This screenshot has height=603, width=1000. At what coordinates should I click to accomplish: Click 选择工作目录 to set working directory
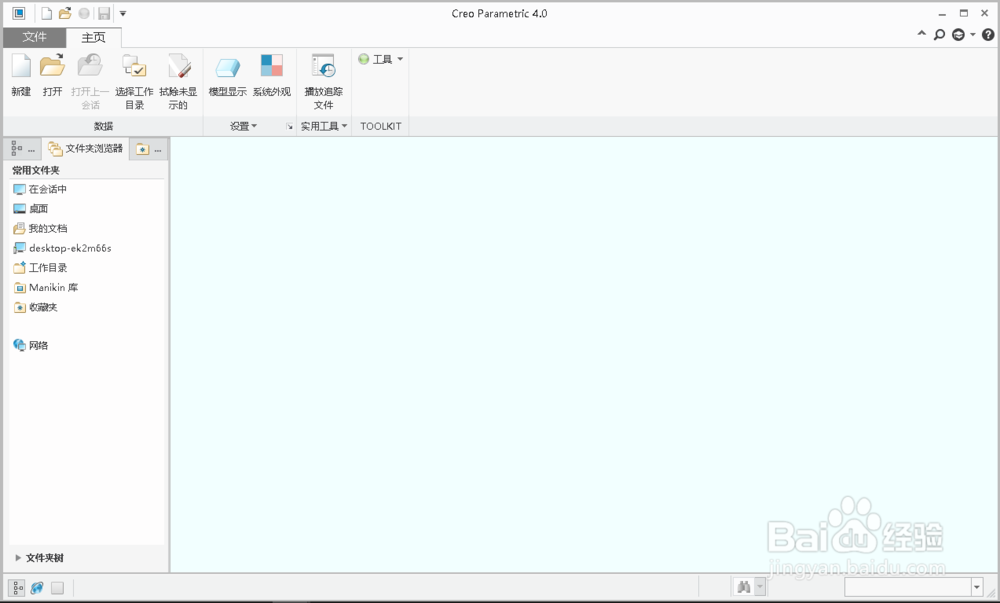134,82
